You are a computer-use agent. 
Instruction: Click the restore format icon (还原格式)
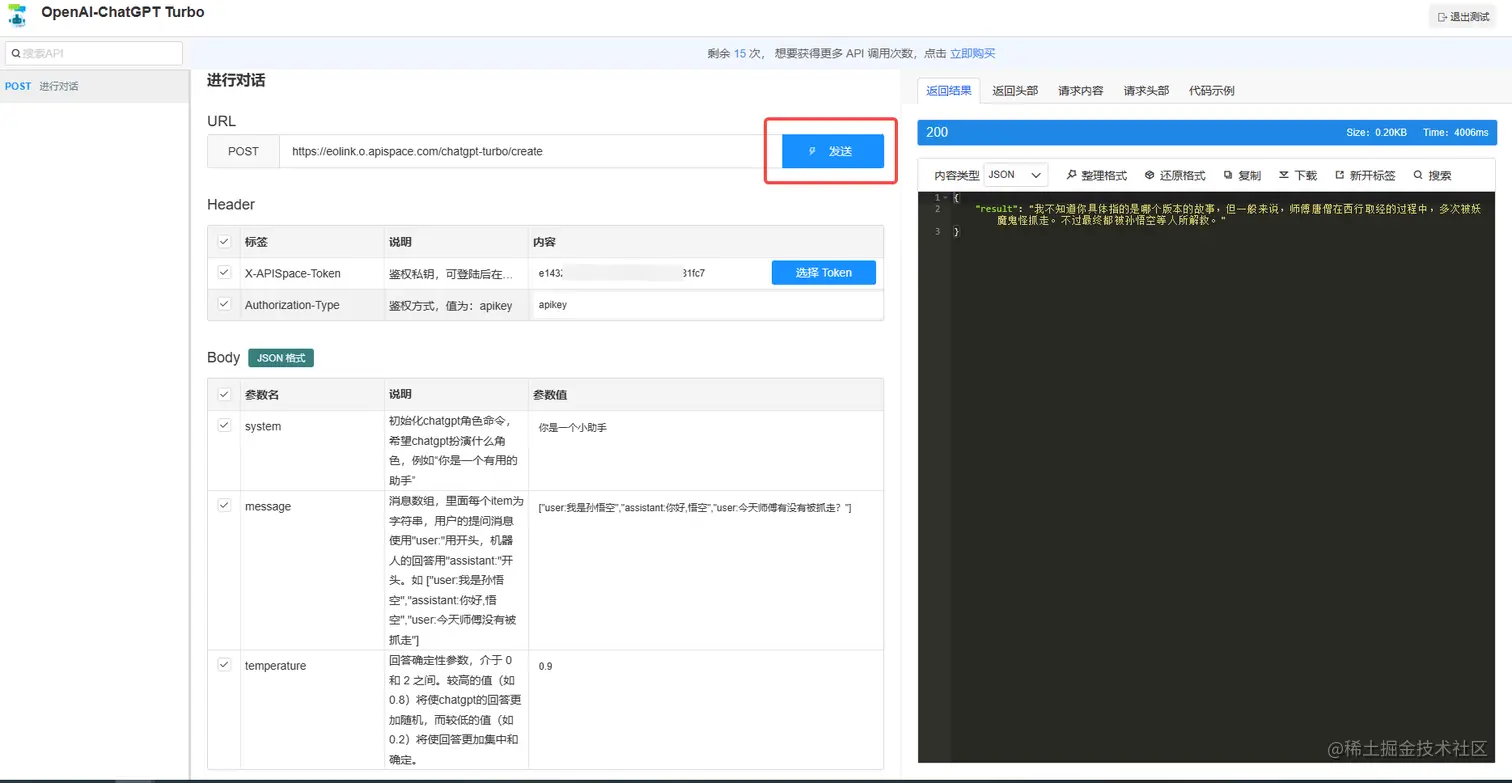[x=1149, y=175]
